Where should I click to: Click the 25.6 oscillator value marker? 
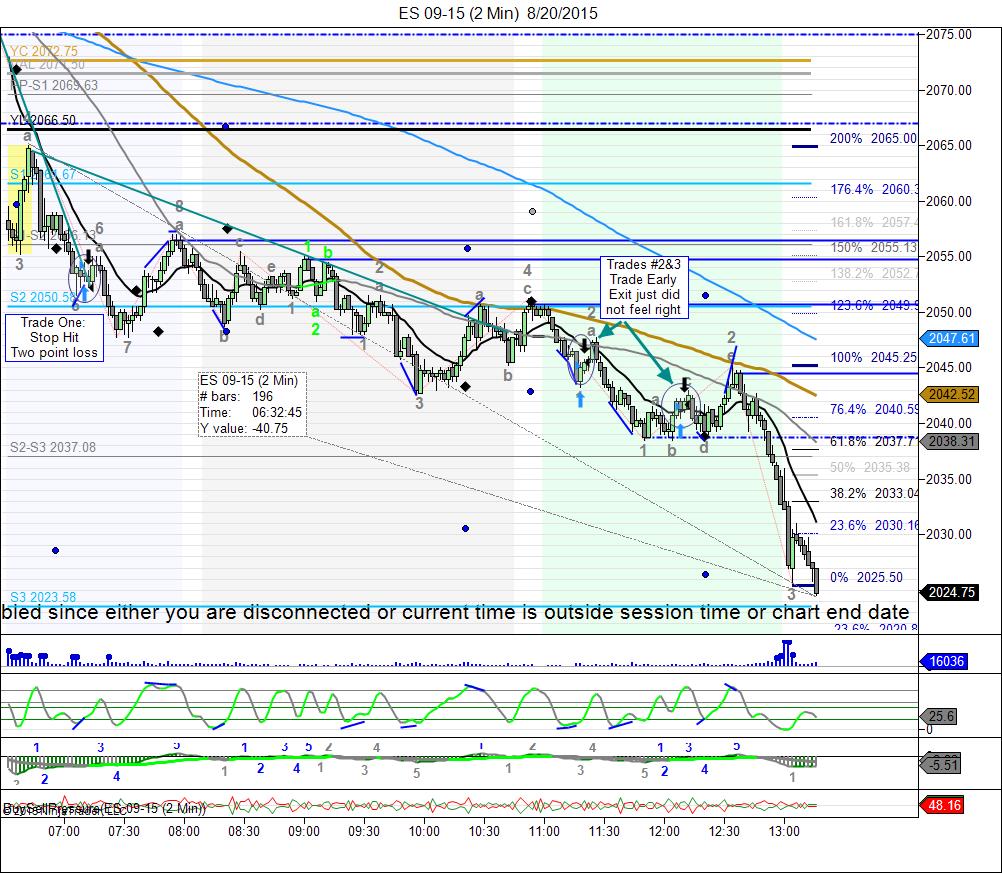(x=939, y=716)
